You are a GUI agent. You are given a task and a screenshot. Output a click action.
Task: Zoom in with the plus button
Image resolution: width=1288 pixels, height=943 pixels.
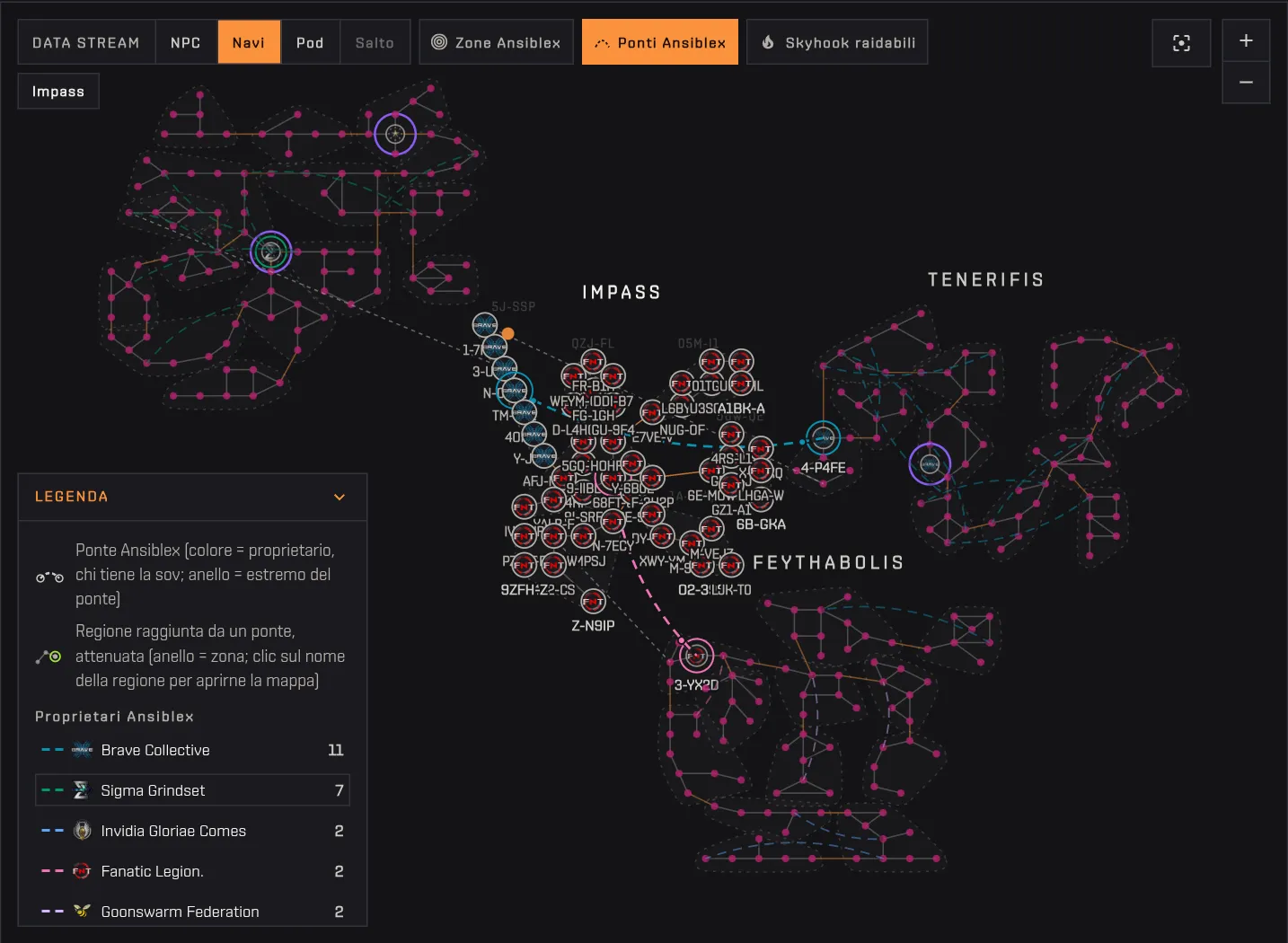click(1246, 40)
